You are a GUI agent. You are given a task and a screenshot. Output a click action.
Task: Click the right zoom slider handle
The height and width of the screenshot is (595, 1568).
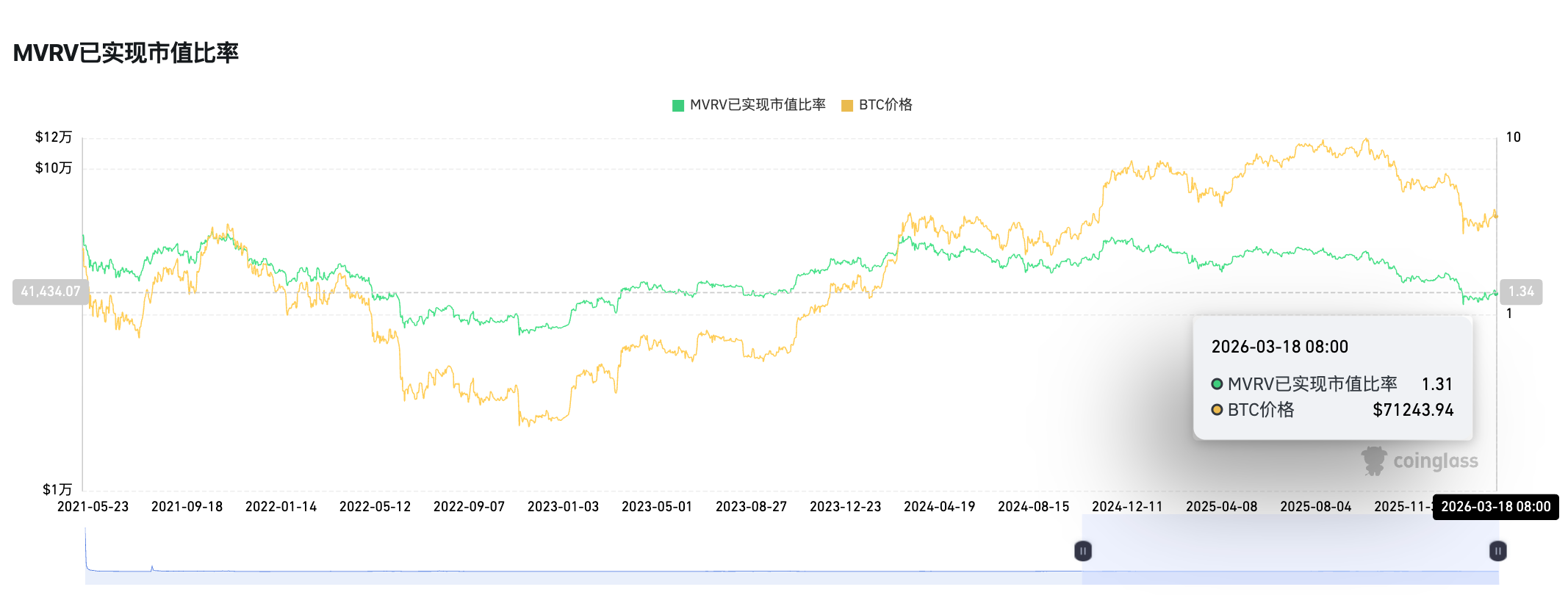1497,551
